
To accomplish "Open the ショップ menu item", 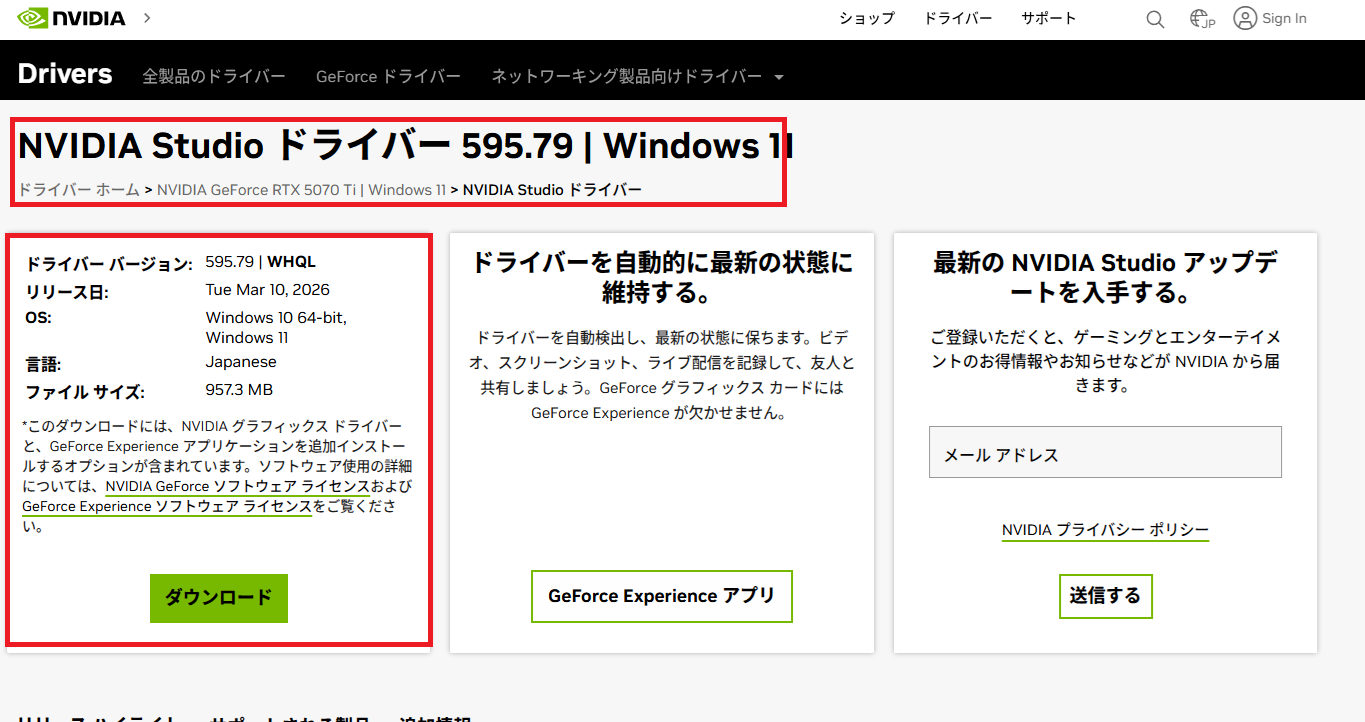I will pos(866,18).
